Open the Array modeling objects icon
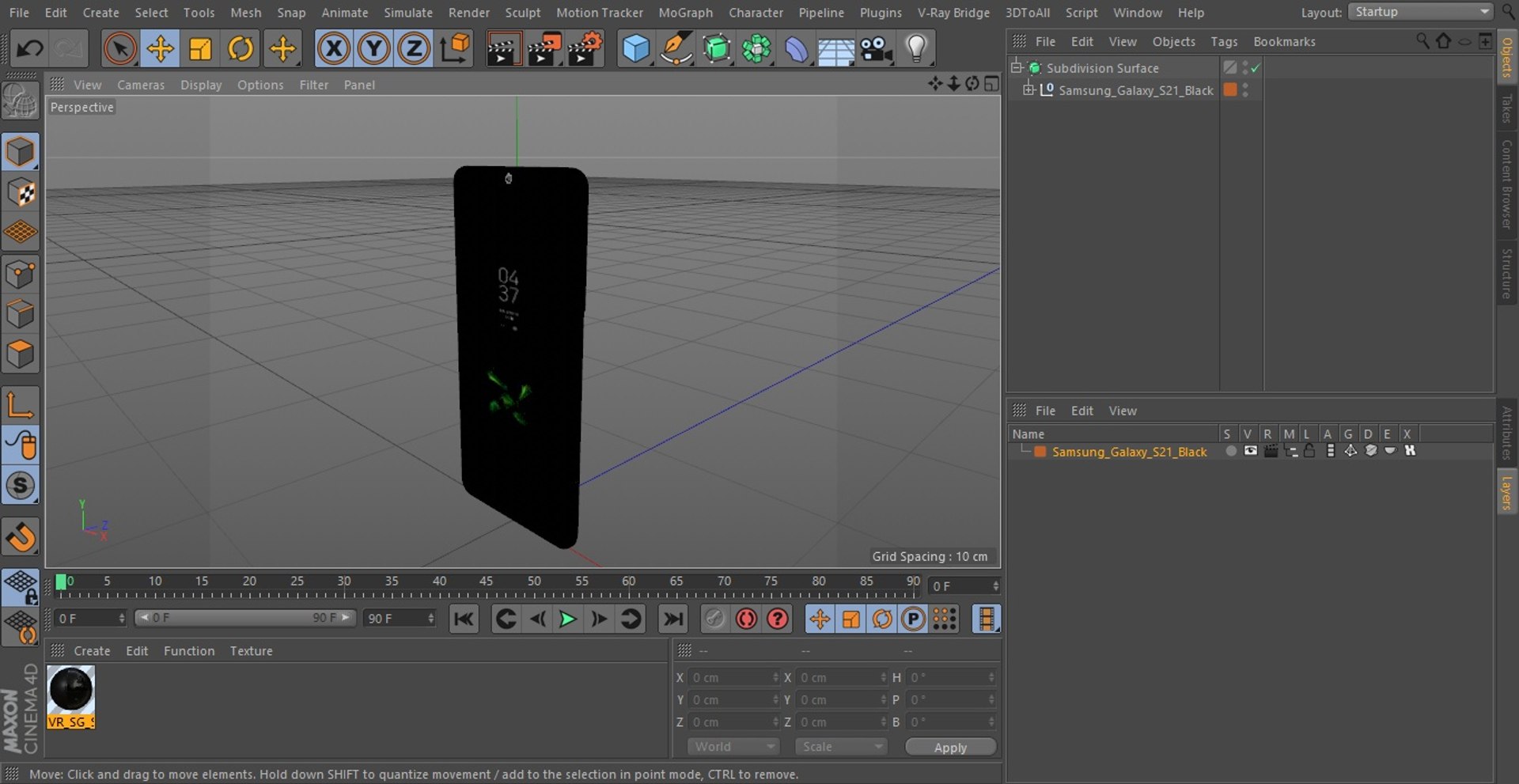 click(756, 49)
